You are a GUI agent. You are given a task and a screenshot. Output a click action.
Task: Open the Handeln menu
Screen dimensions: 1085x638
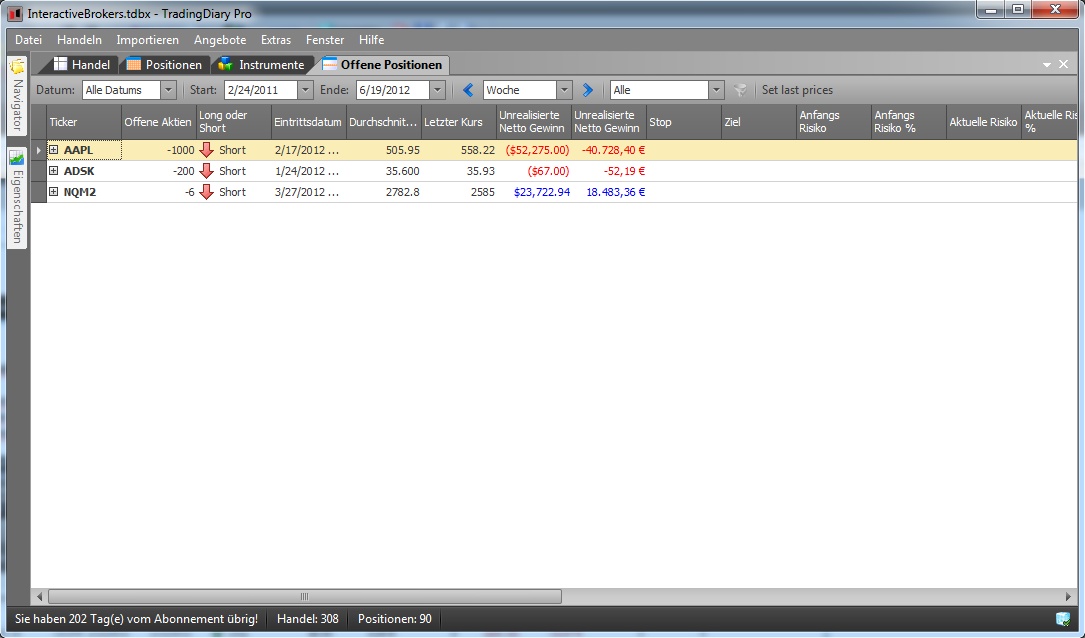80,40
